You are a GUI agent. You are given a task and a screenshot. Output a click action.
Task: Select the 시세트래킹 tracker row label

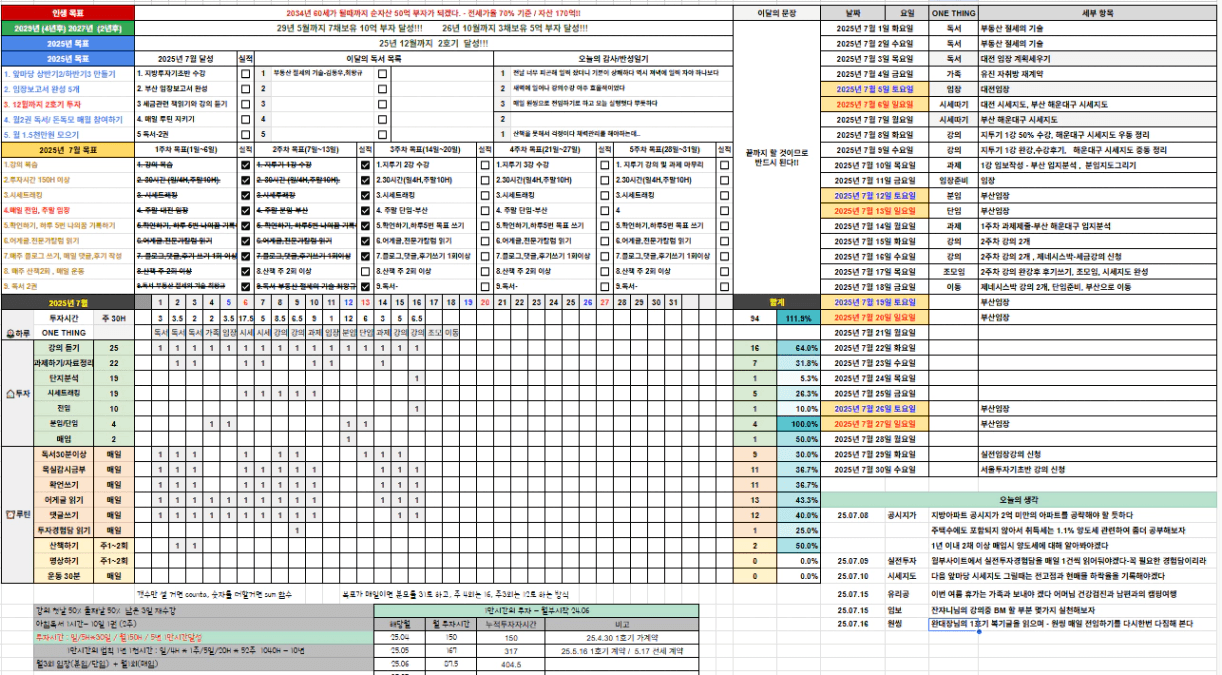(63, 393)
